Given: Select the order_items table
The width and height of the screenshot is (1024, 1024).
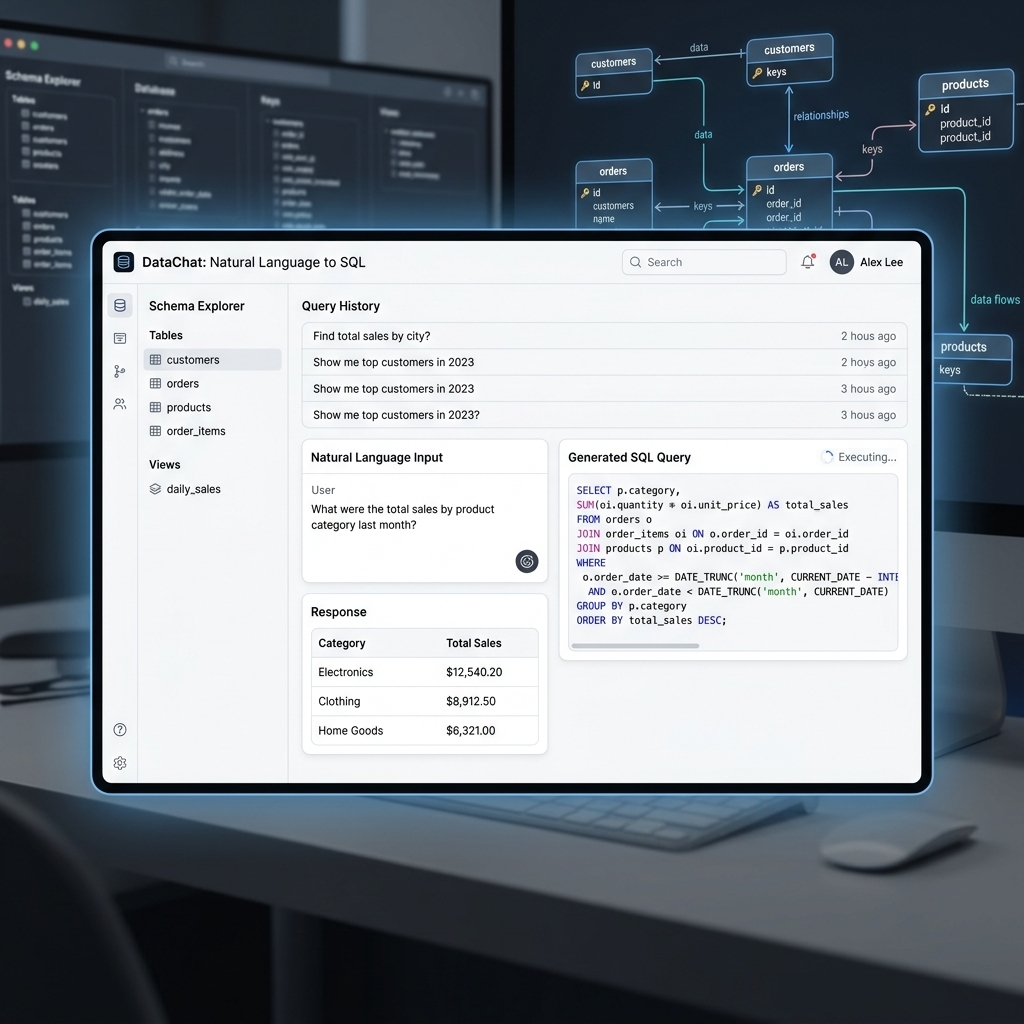Looking at the screenshot, I should (197, 431).
